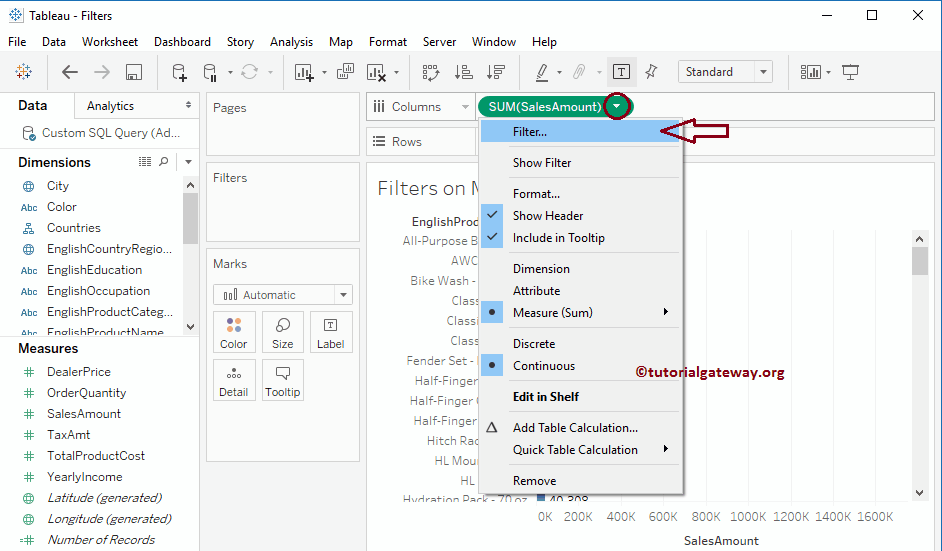Click the Duplicate sheet icon
The width and height of the screenshot is (942, 551).
pyautogui.click(x=345, y=72)
